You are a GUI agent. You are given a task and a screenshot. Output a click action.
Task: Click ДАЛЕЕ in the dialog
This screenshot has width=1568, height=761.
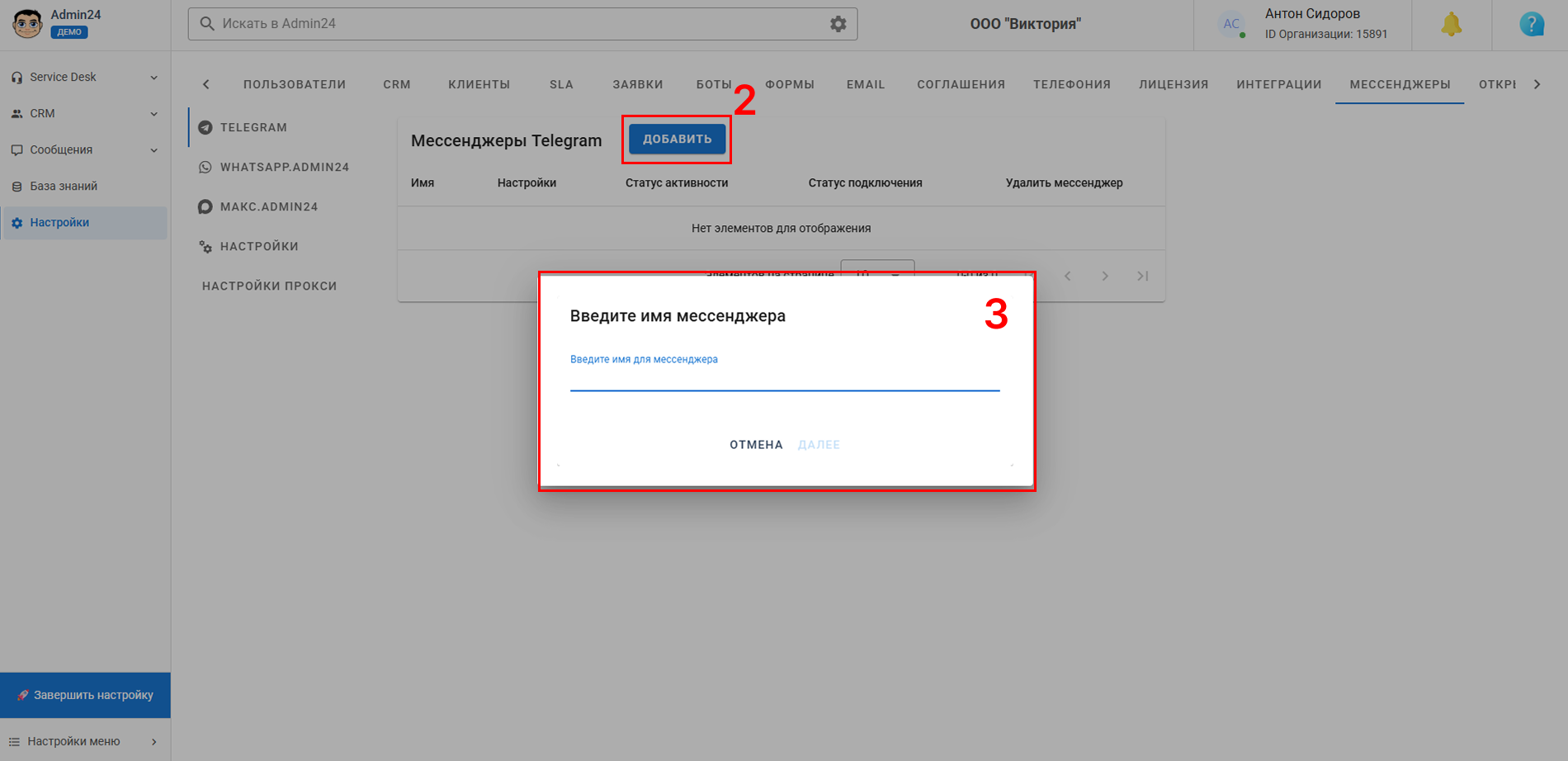coord(819,445)
